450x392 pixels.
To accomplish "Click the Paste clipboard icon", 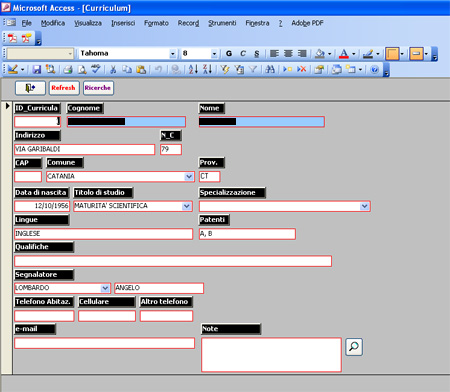I will click(x=141, y=69).
